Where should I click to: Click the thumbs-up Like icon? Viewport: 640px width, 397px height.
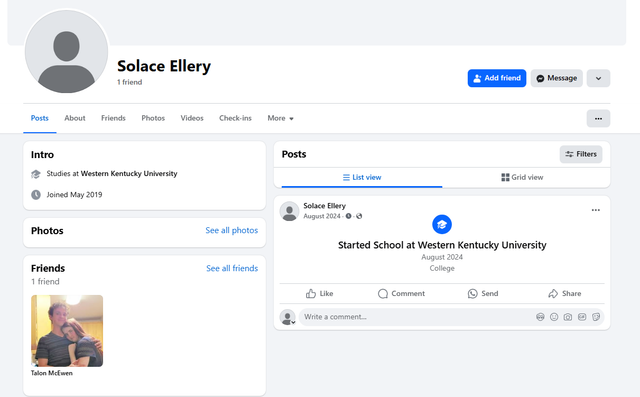(x=311, y=293)
